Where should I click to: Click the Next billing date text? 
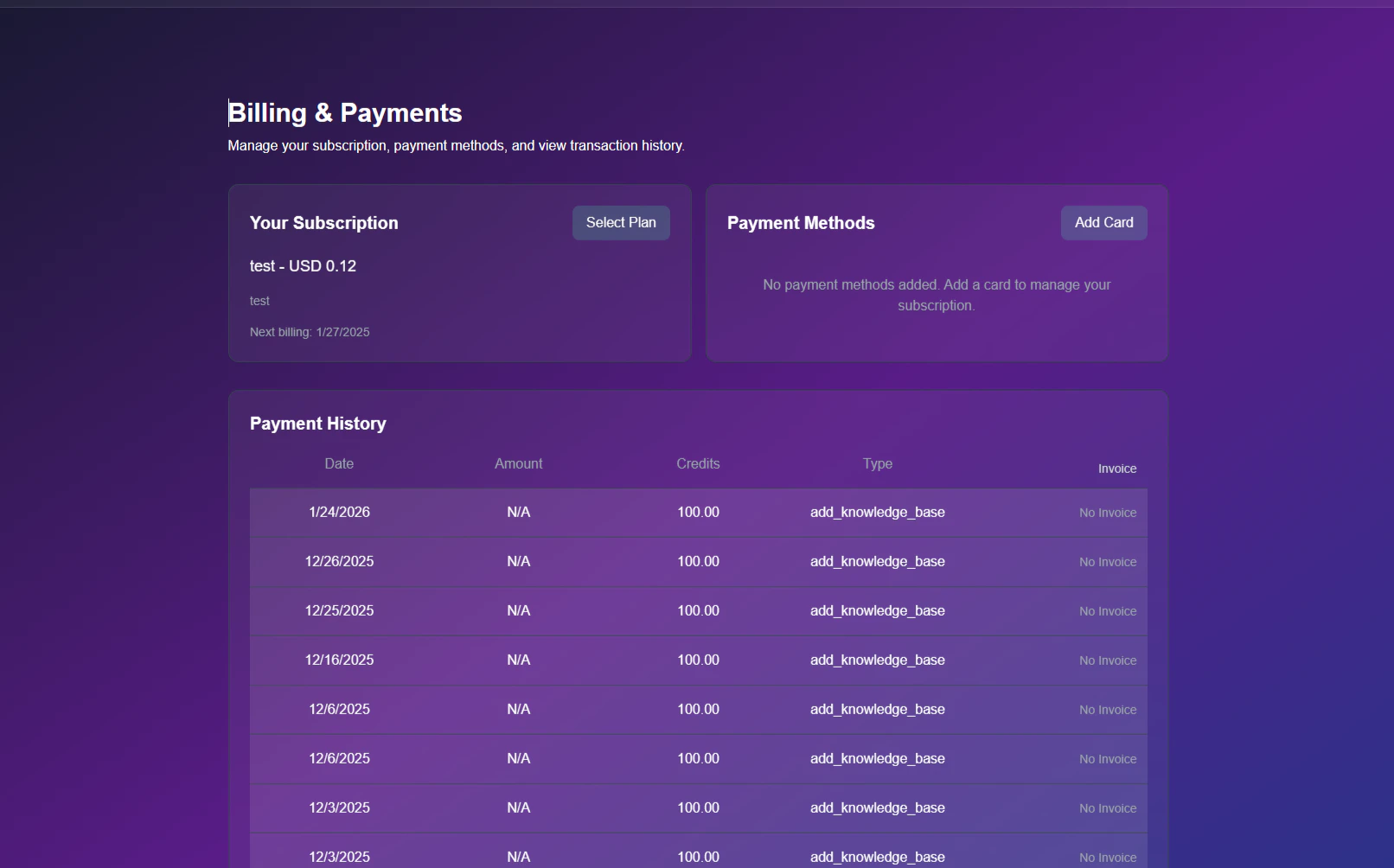point(309,332)
